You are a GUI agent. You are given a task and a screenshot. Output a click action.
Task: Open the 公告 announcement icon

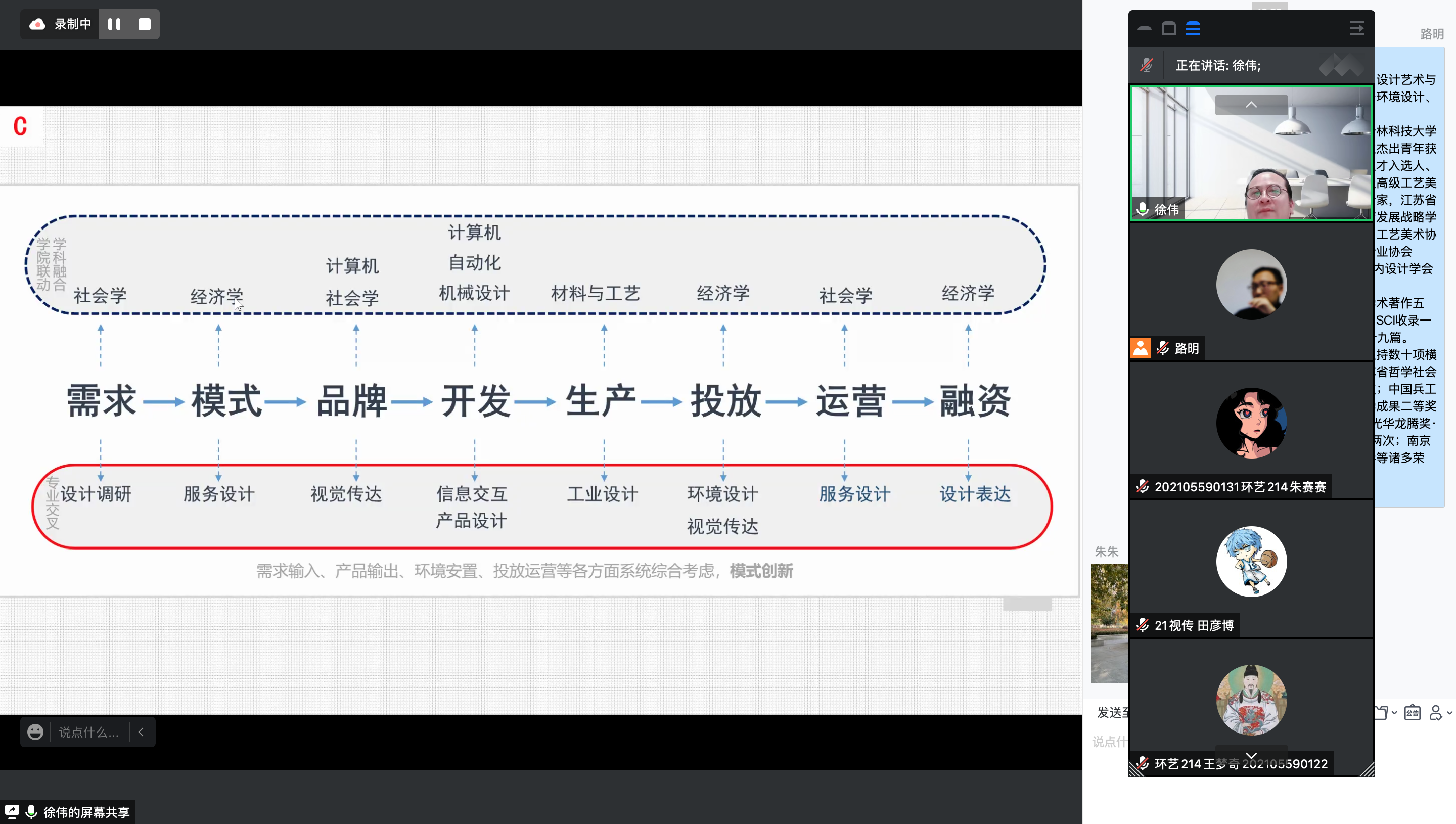(x=1413, y=712)
